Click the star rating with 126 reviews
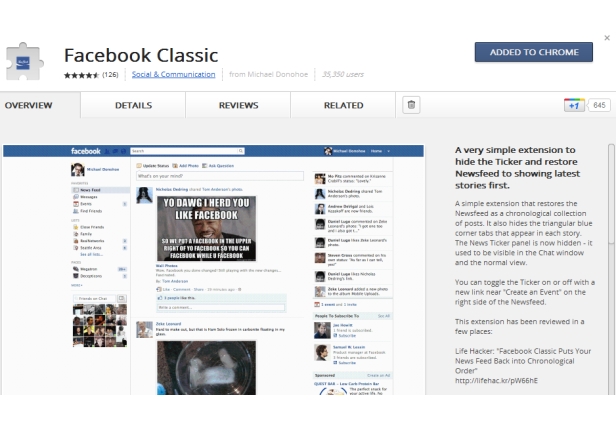 (91, 75)
